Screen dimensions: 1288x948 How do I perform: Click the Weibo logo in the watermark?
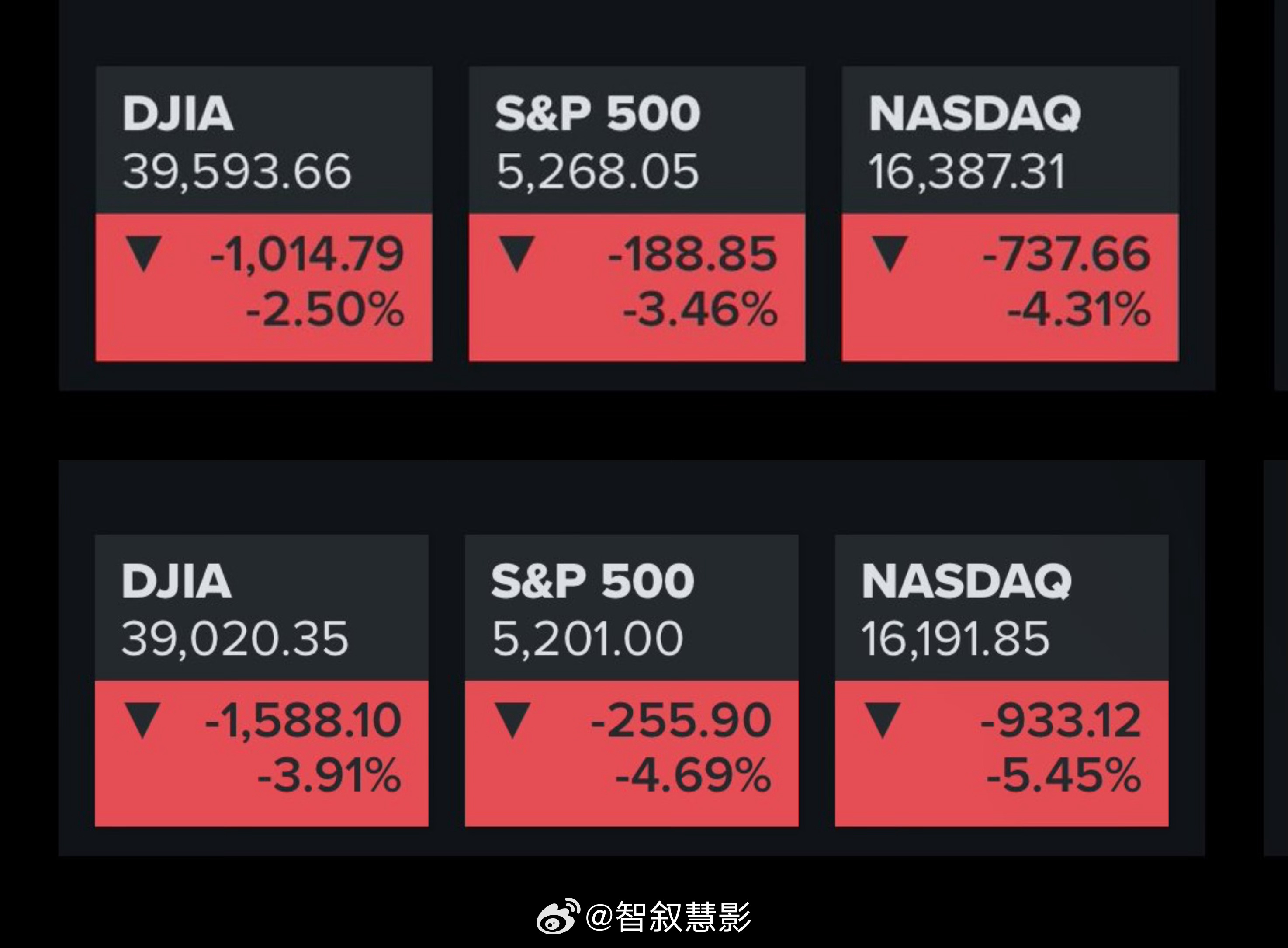coord(557,917)
